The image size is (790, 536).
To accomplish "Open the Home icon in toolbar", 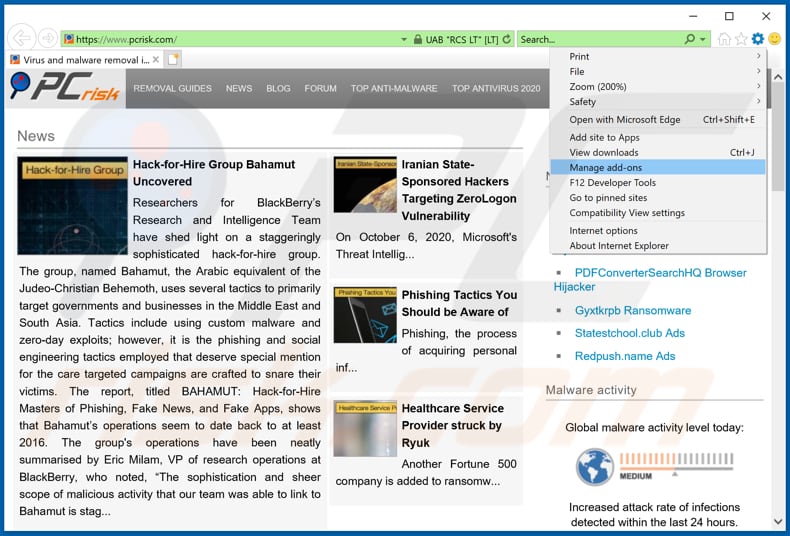I will click(x=724, y=39).
